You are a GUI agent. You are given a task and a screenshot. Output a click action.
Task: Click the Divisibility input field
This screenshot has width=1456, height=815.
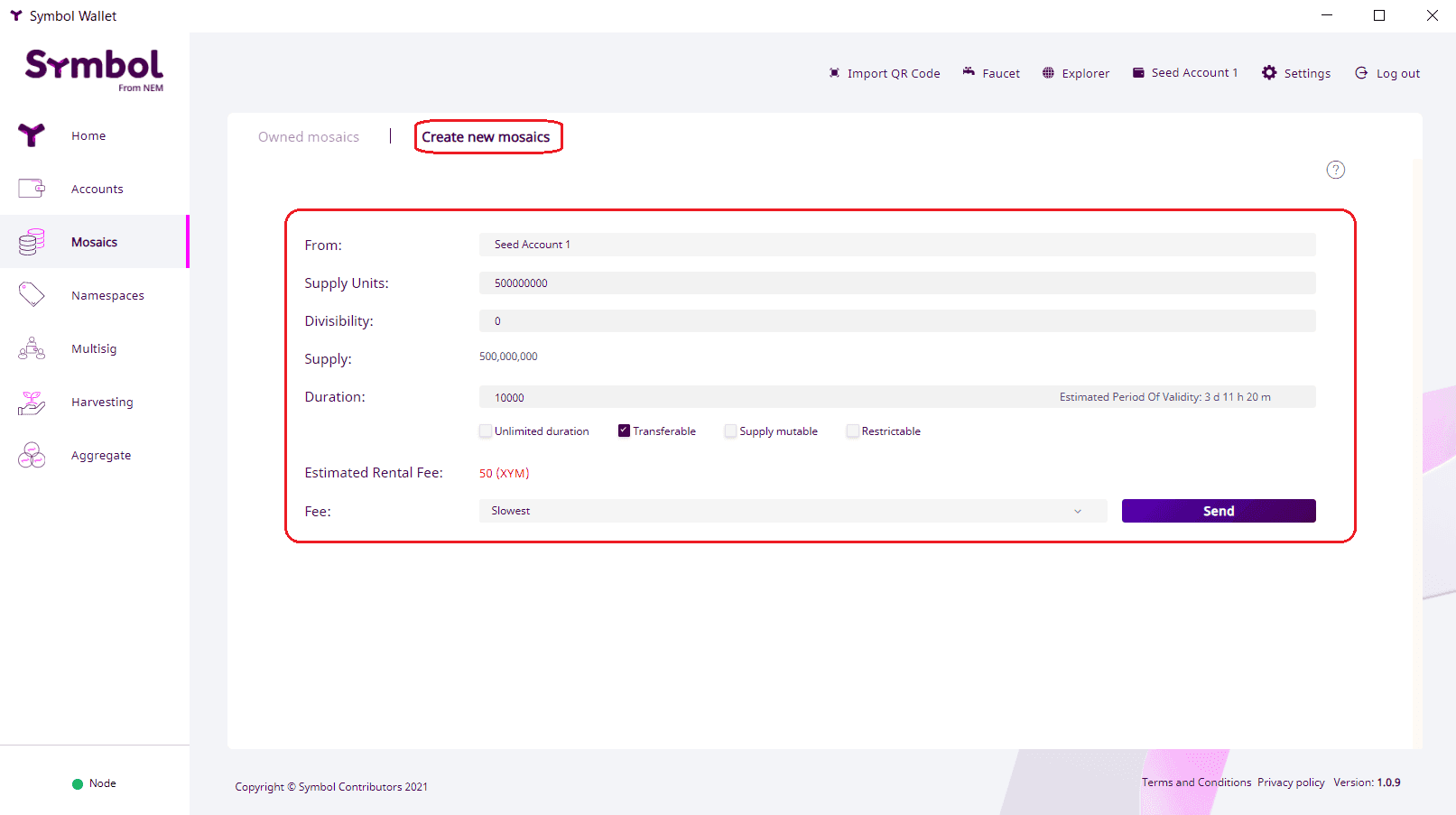pyautogui.click(x=897, y=321)
